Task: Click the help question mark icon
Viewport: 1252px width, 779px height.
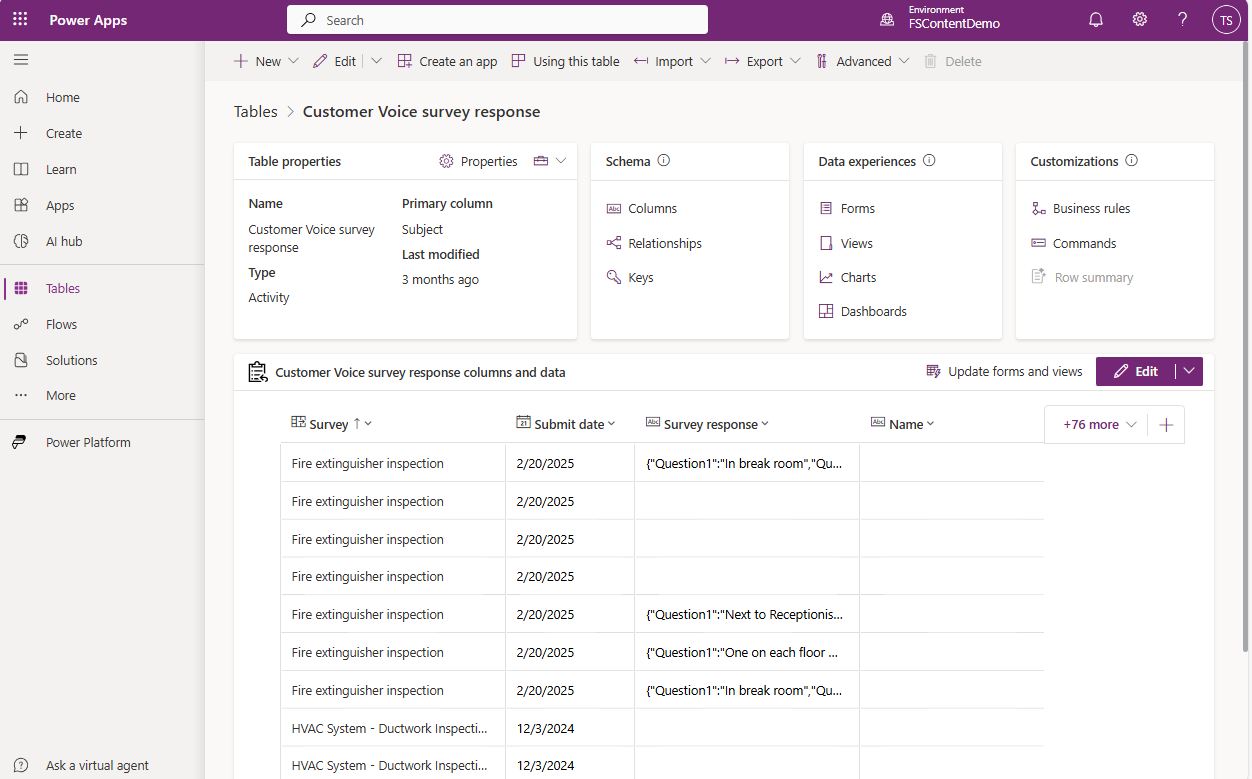Action: (x=1182, y=20)
